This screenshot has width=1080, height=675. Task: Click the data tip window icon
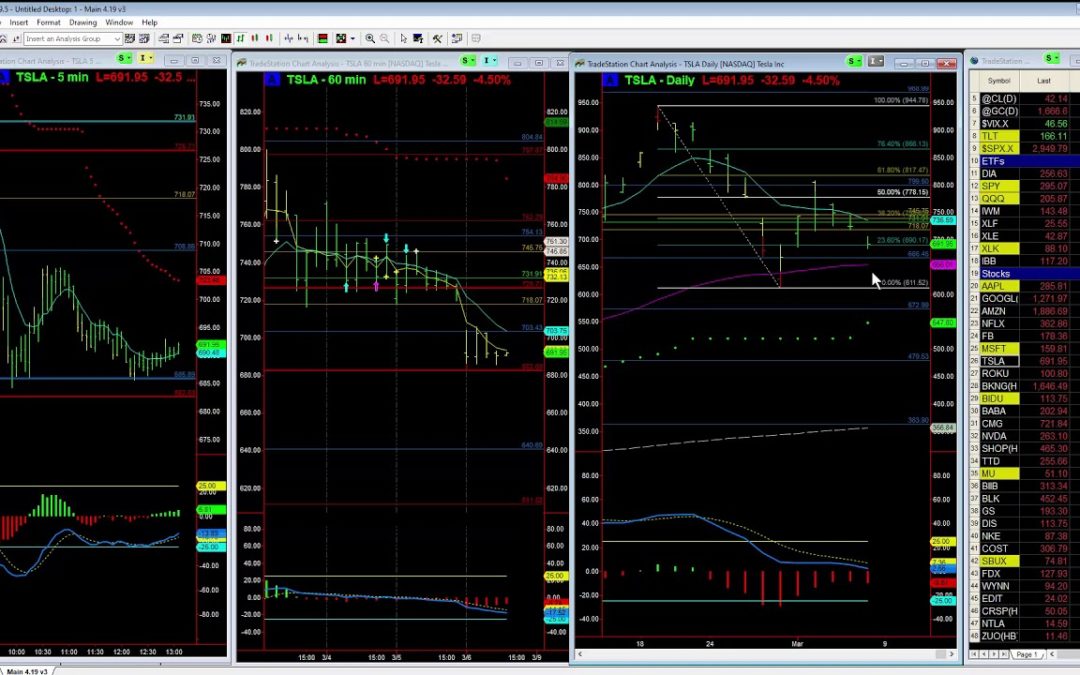tap(418, 39)
